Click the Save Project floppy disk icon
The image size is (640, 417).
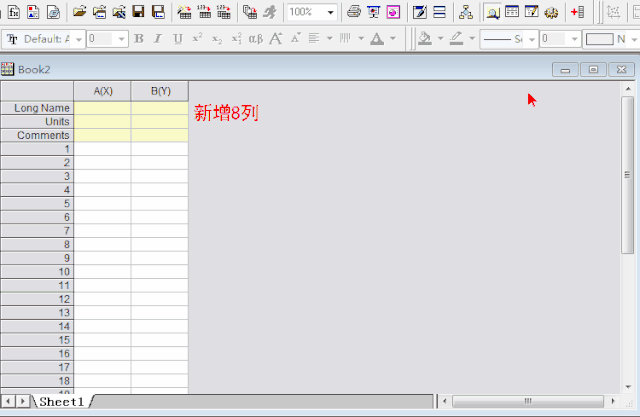pyautogui.click(x=138, y=13)
